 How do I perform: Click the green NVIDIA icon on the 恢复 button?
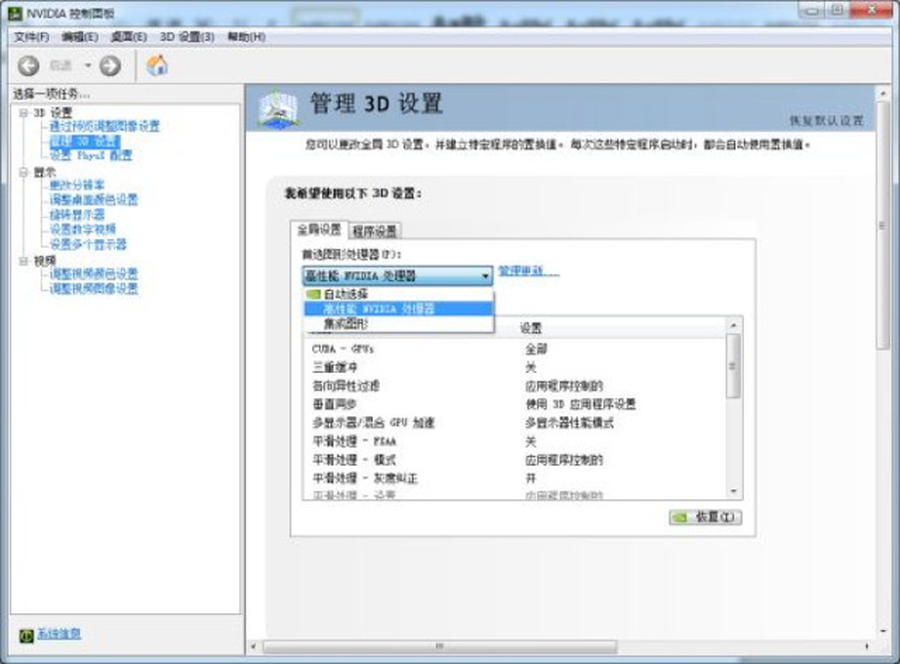click(x=678, y=517)
